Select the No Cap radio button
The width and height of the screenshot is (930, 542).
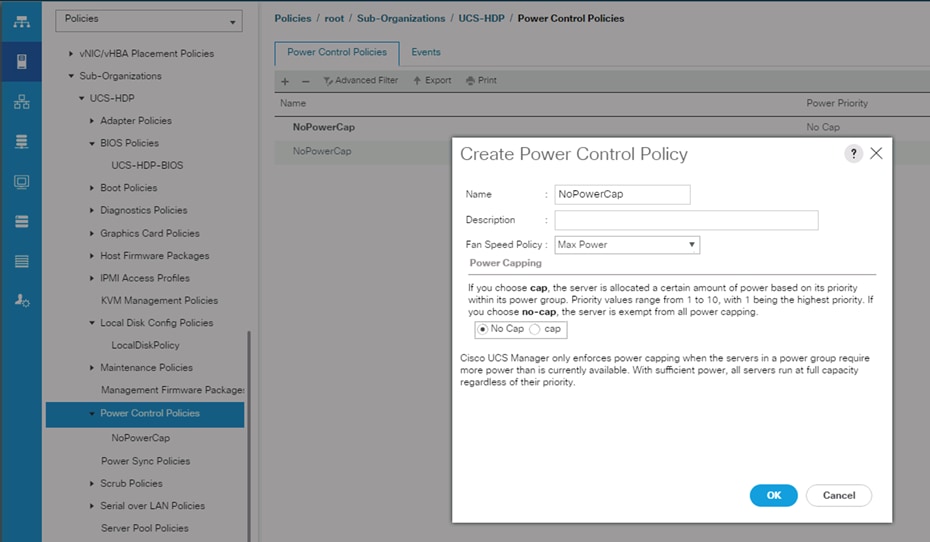pyautogui.click(x=483, y=329)
